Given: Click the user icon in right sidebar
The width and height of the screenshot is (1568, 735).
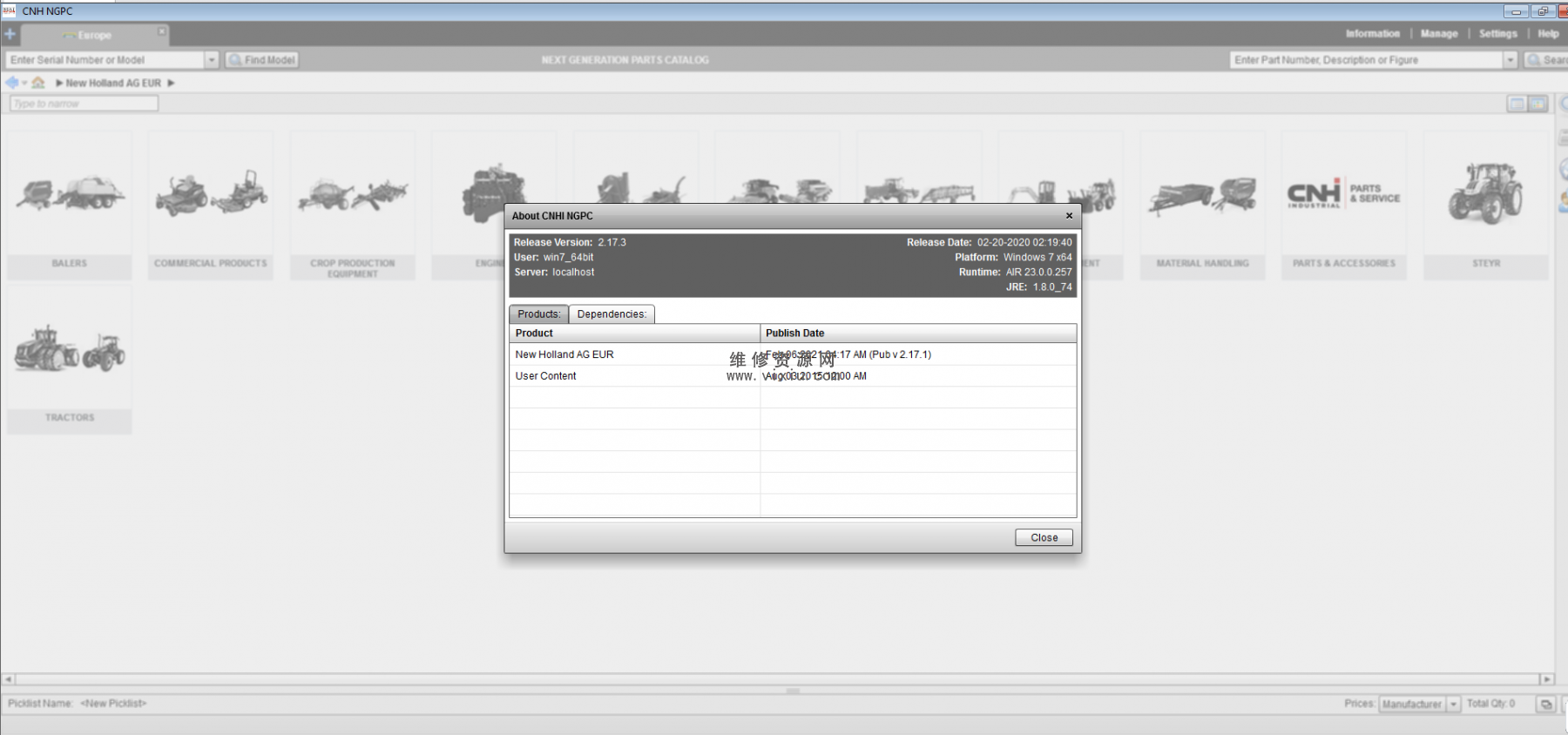Looking at the screenshot, I should pos(1563,203).
